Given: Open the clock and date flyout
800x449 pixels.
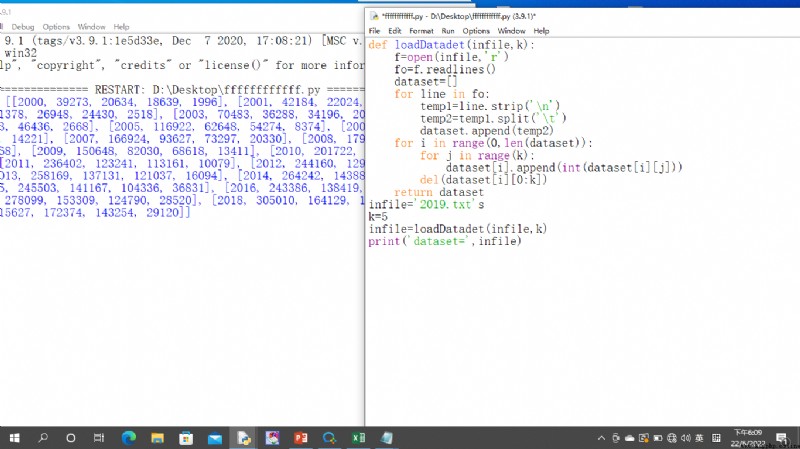Looking at the screenshot, I should click(x=748, y=438).
